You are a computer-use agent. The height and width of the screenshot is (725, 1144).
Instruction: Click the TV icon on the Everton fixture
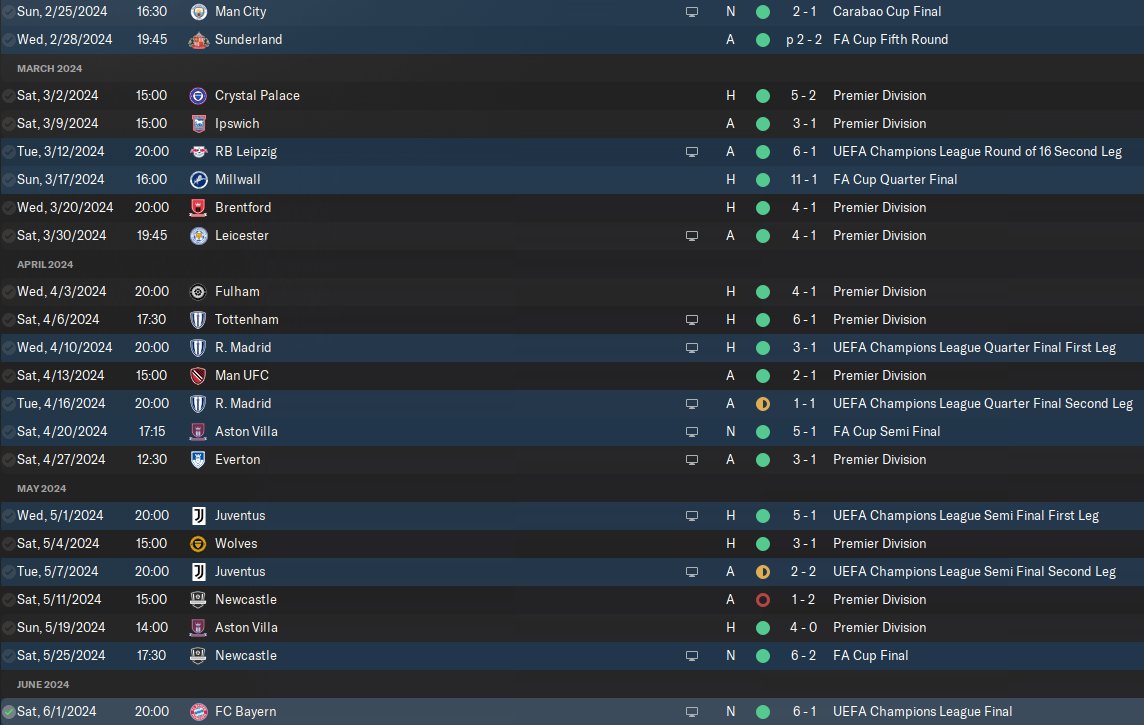[x=692, y=460]
